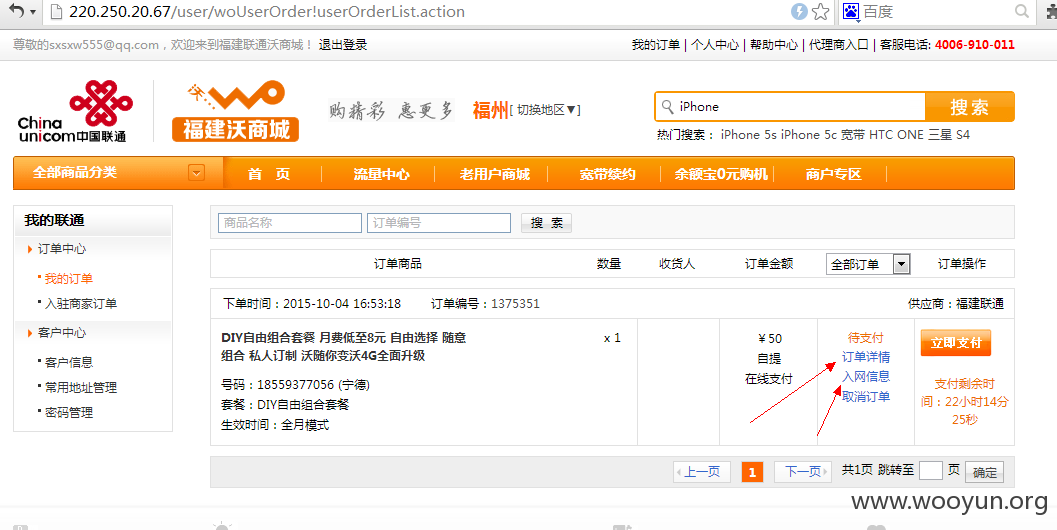Click the 立即支付 pay button

956,343
